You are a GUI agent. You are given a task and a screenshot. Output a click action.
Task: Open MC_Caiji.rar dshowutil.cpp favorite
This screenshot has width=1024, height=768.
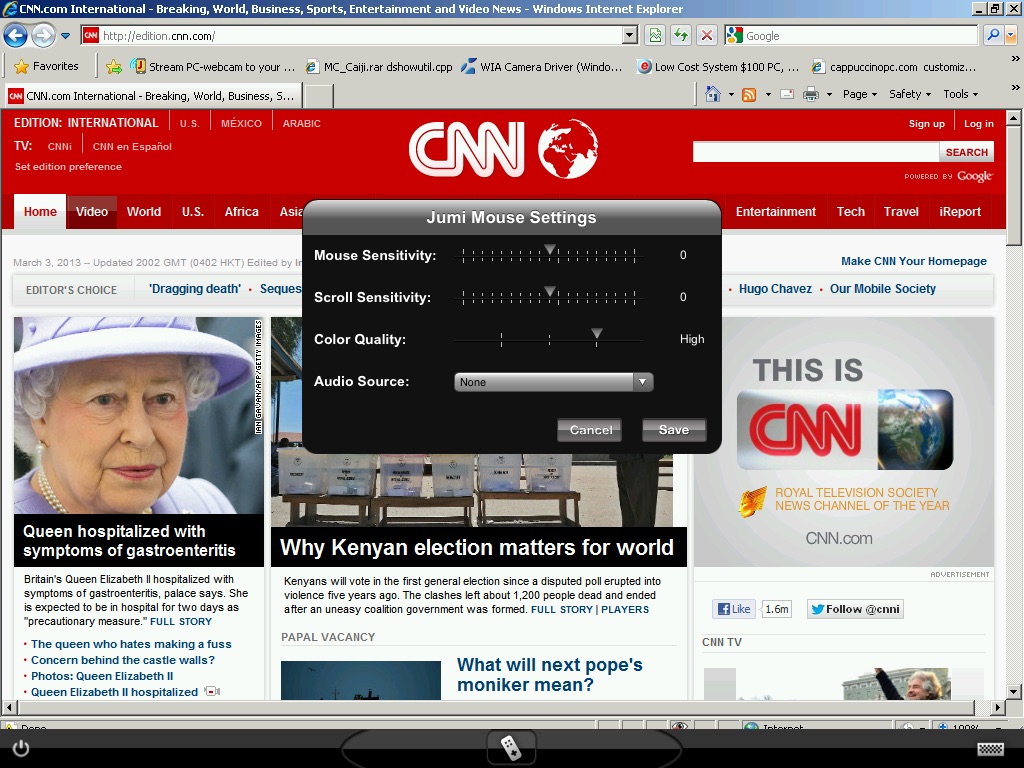(379, 67)
